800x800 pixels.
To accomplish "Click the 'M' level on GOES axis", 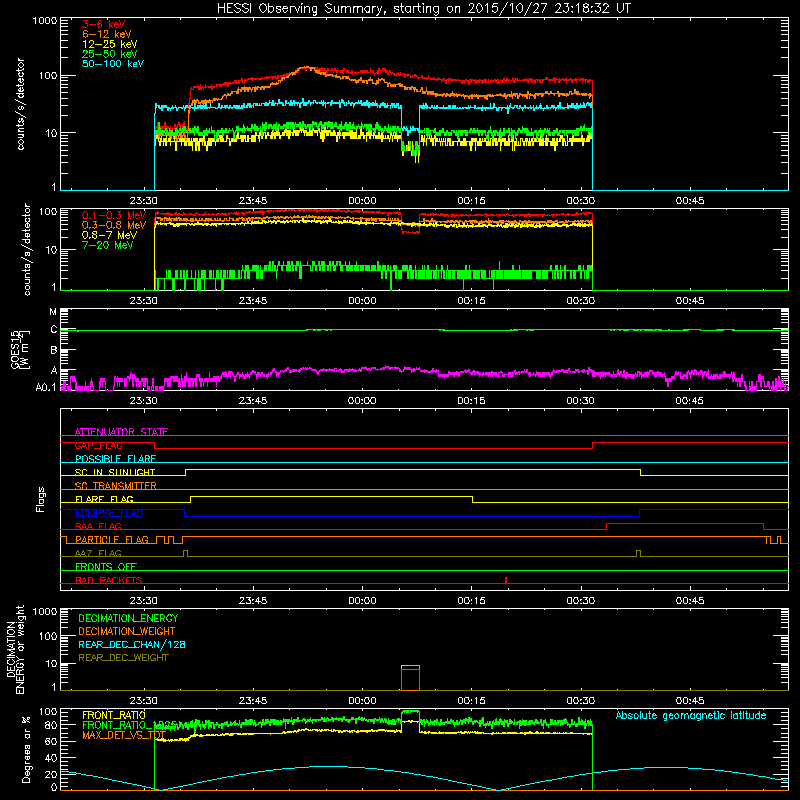I will (x=53, y=312).
